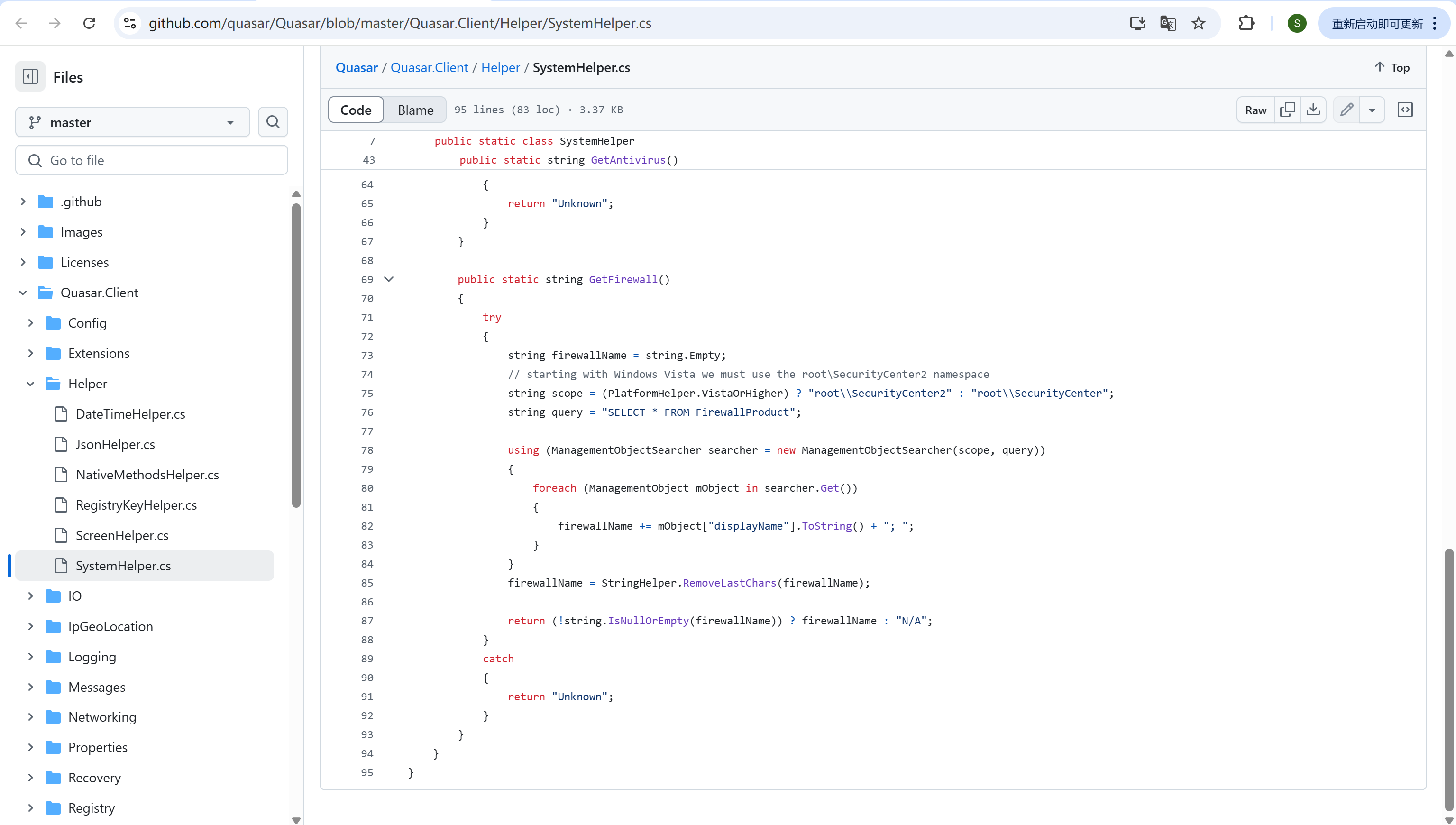Install app icon in address bar
This screenshot has width=1456, height=825.
pos(1137,23)
